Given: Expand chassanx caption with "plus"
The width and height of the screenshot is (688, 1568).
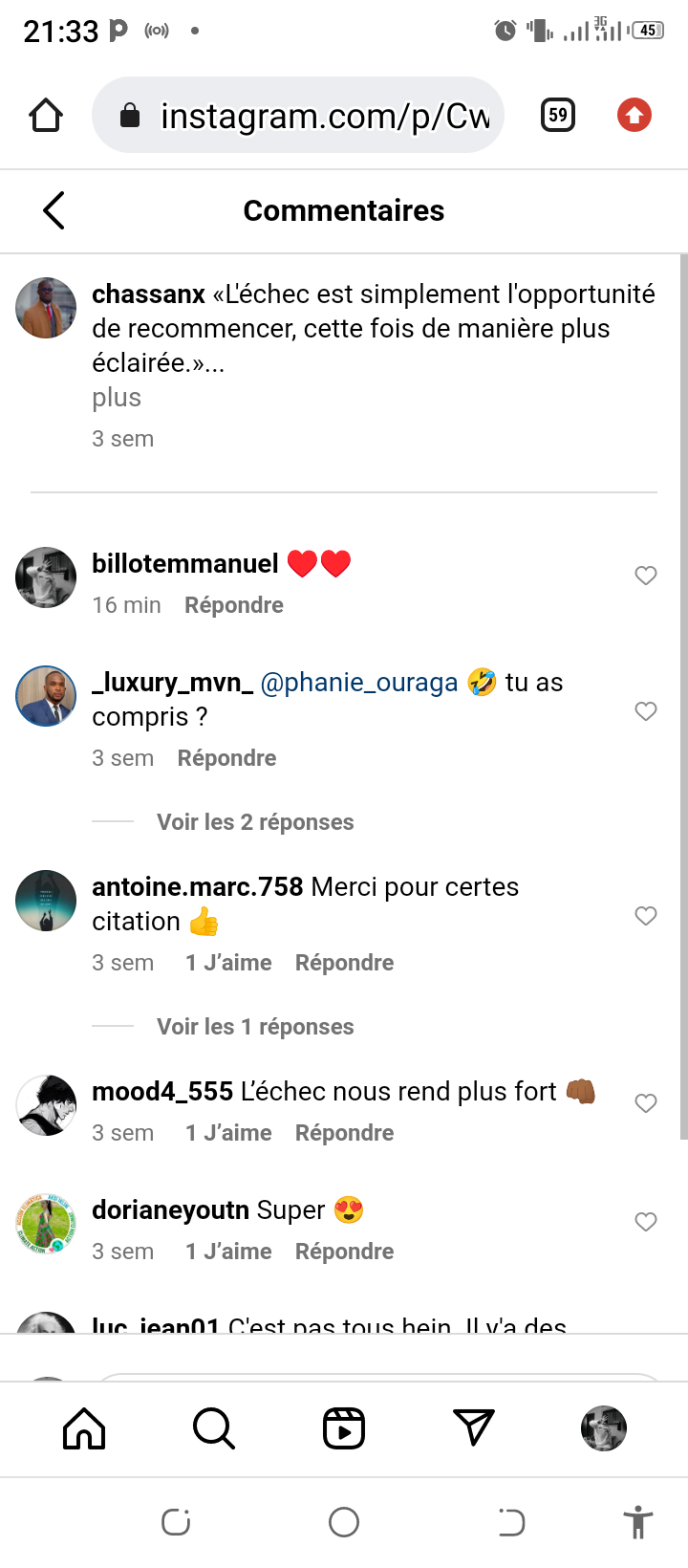Looking at the screenshot, I should [x=117, y=398].
